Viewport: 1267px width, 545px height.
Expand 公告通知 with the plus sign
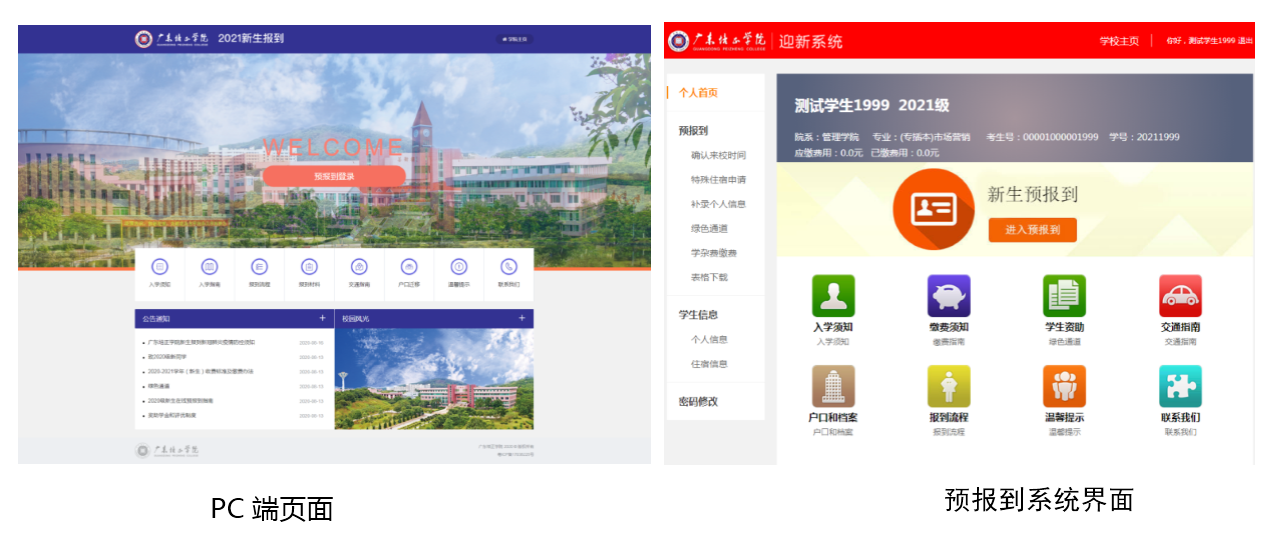point(322,318)
